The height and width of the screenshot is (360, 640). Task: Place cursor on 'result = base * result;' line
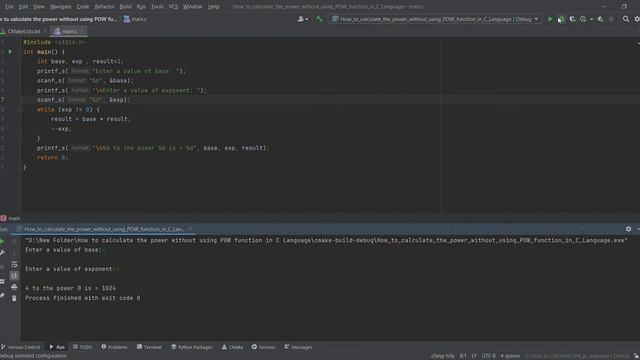click(x=91, y=119)
